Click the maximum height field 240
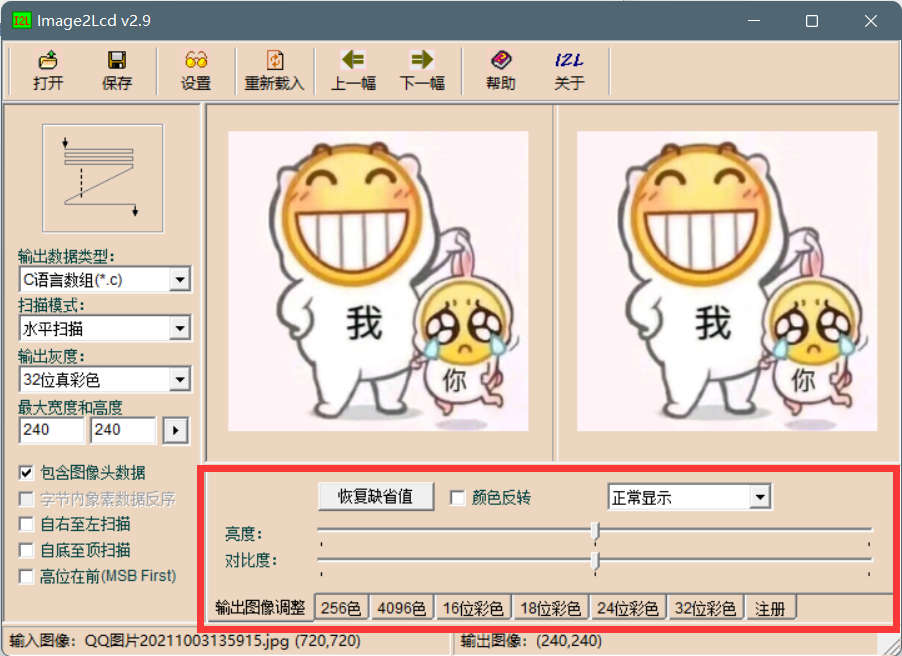 coord(123,430)
